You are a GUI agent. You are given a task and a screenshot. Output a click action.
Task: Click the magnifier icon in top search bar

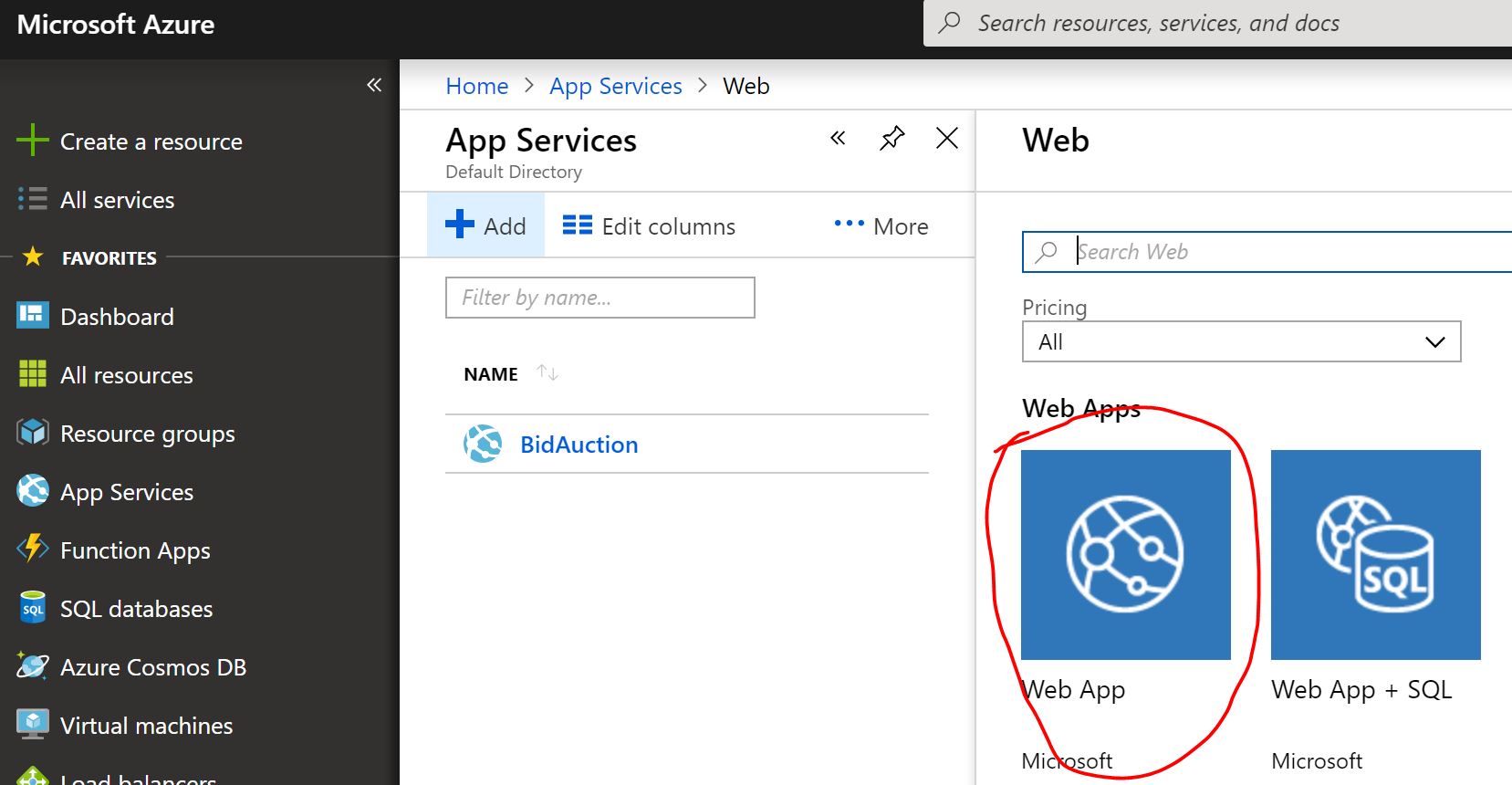tap(949, 22)
